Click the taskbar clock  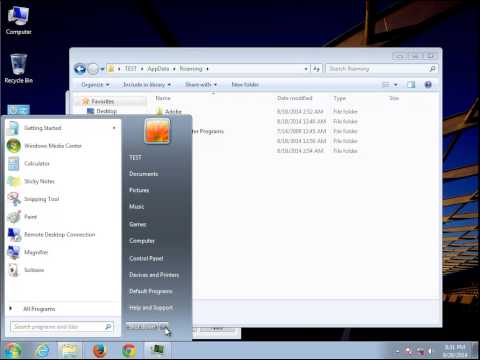coord(455,351)
